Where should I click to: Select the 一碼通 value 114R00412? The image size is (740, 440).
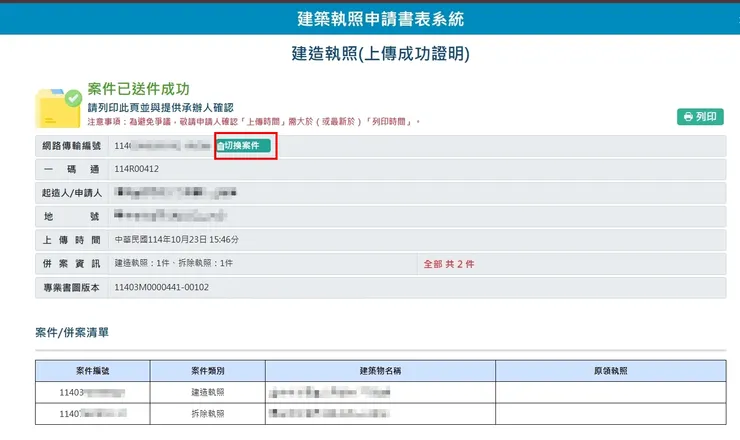[136, 169]
